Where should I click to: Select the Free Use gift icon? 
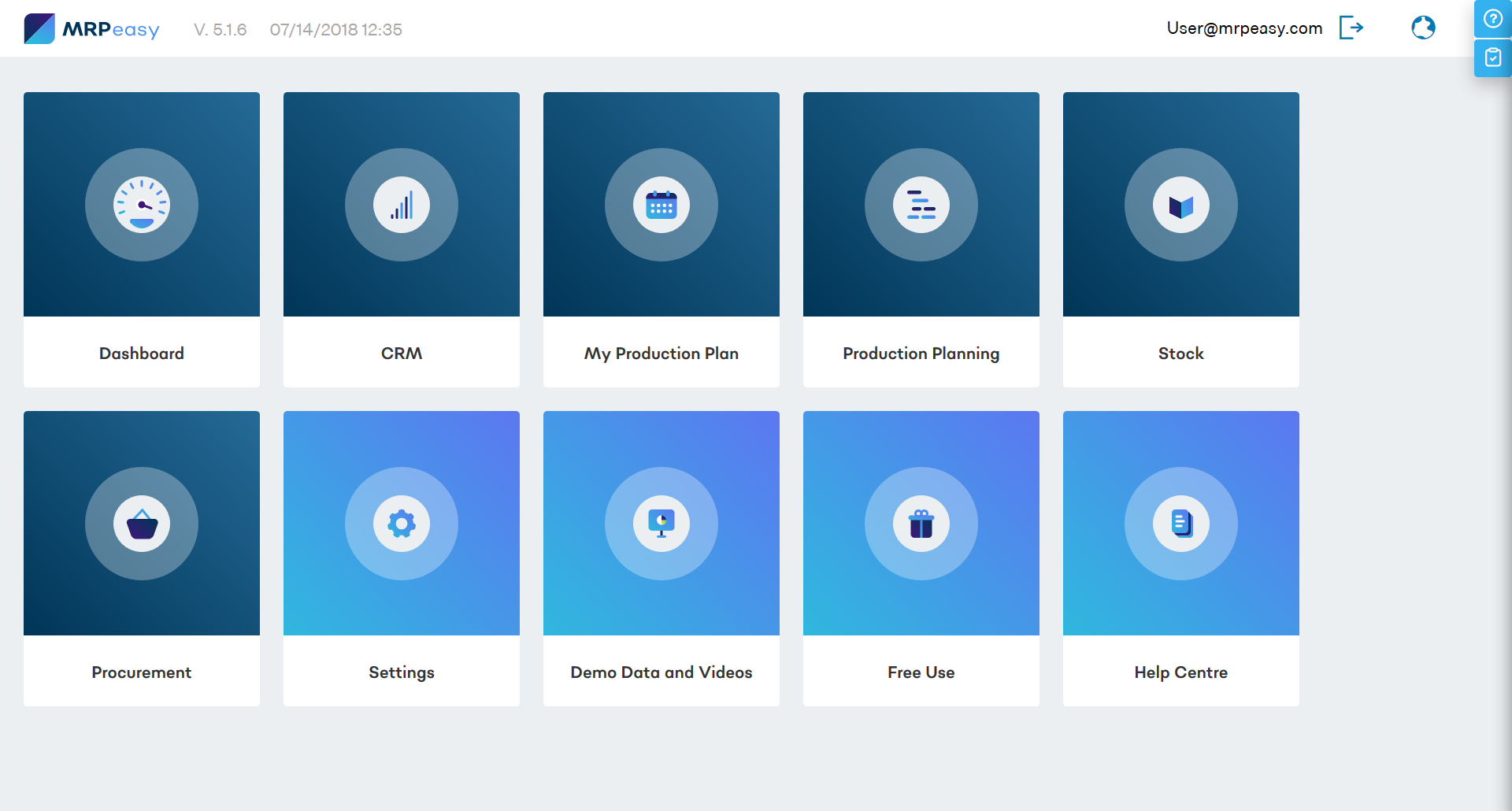(921, 524)
